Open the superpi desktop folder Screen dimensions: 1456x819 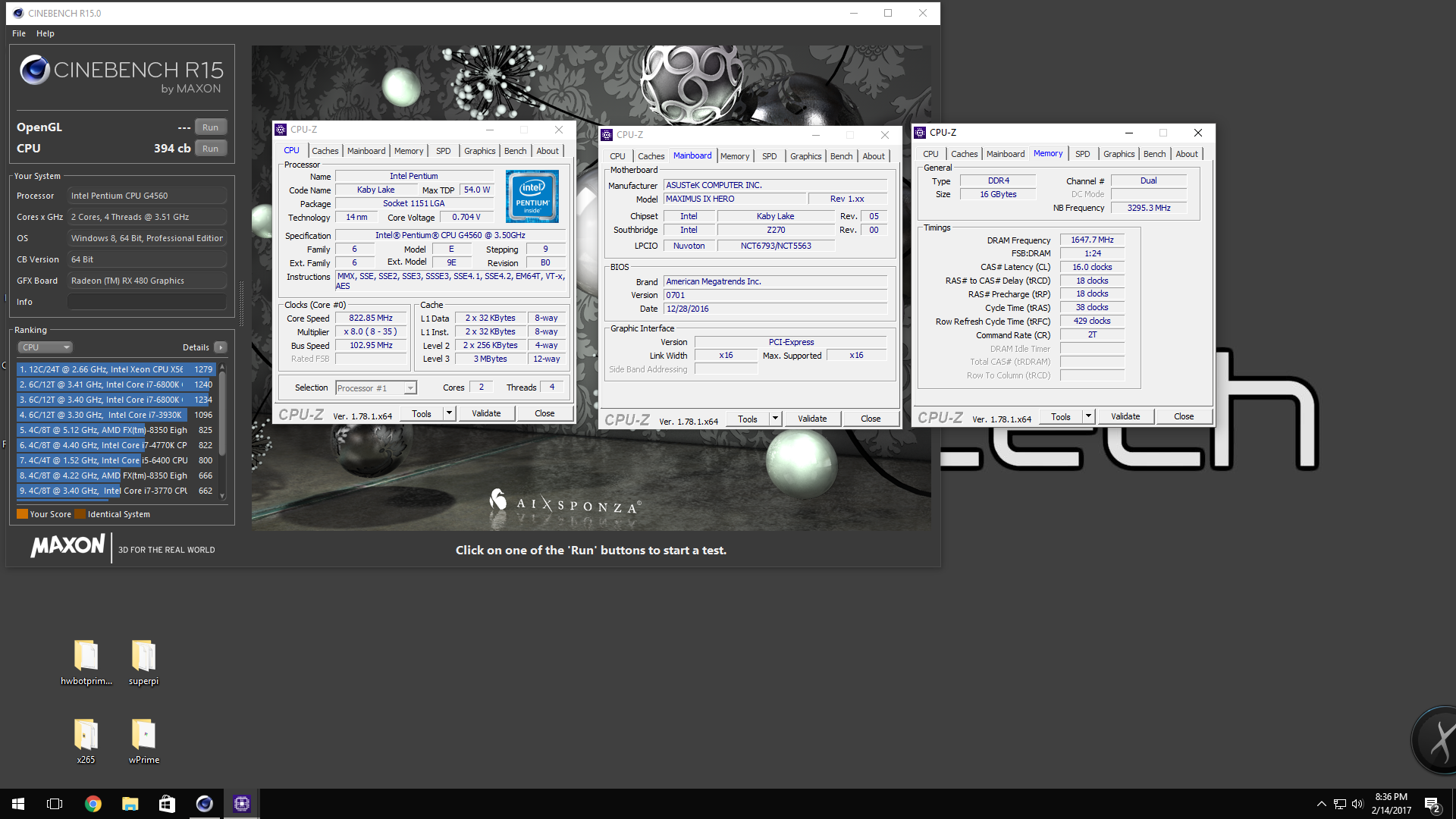[143, 662]
